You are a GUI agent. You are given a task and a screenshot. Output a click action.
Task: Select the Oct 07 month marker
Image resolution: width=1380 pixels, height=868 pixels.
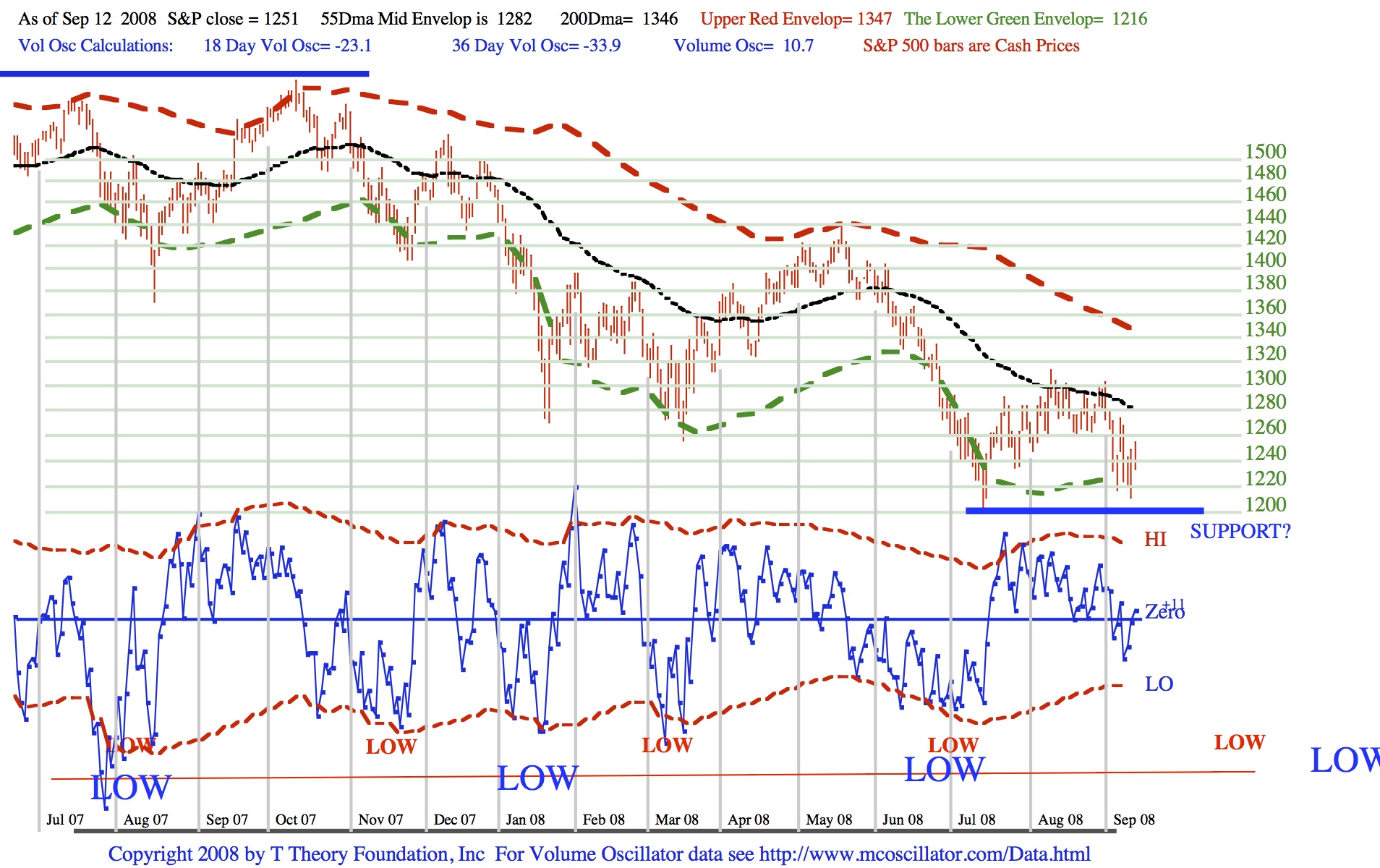tap(295, 820)
